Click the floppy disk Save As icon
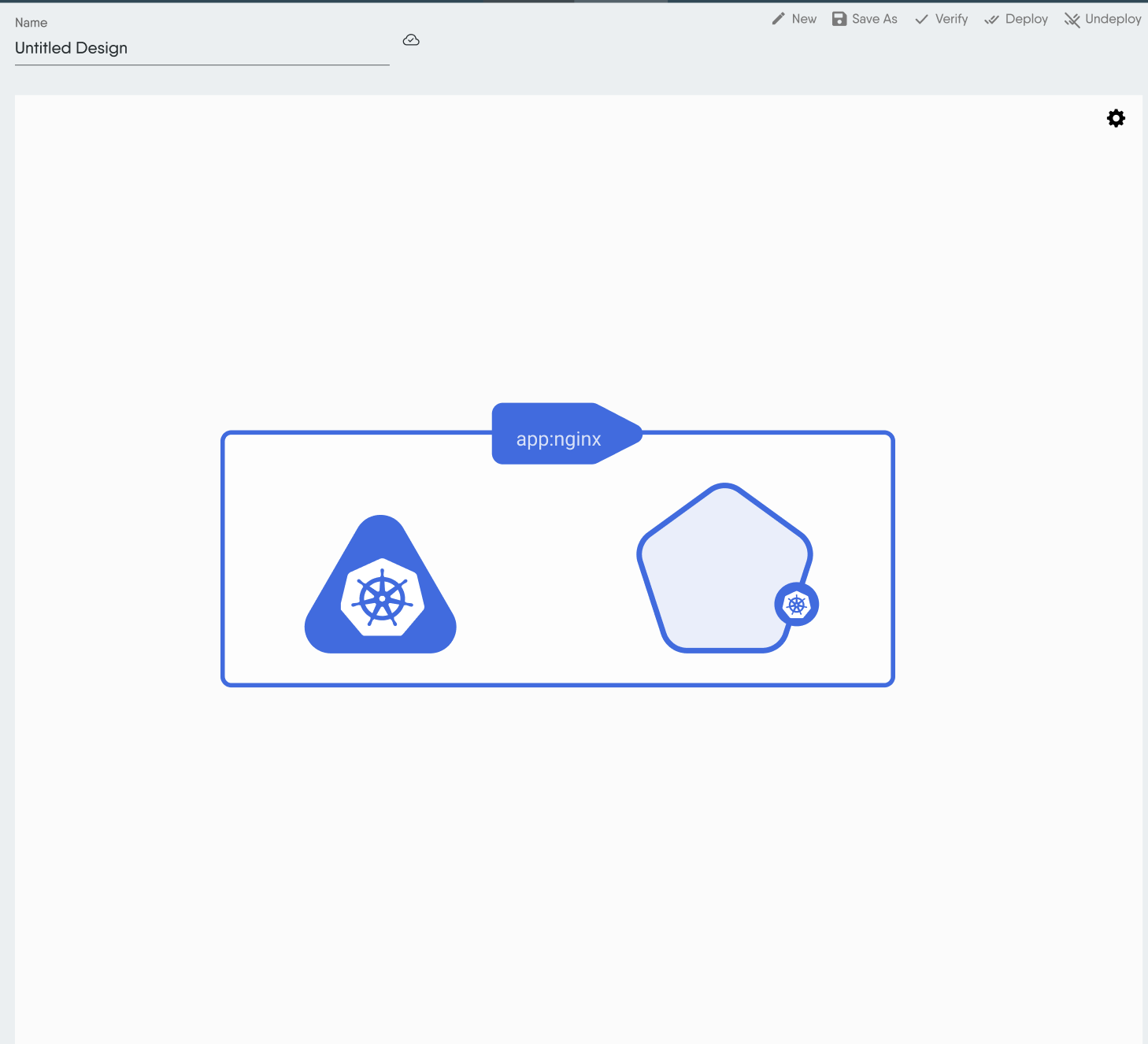The image size is (1148, 1044). pos(839,18)
